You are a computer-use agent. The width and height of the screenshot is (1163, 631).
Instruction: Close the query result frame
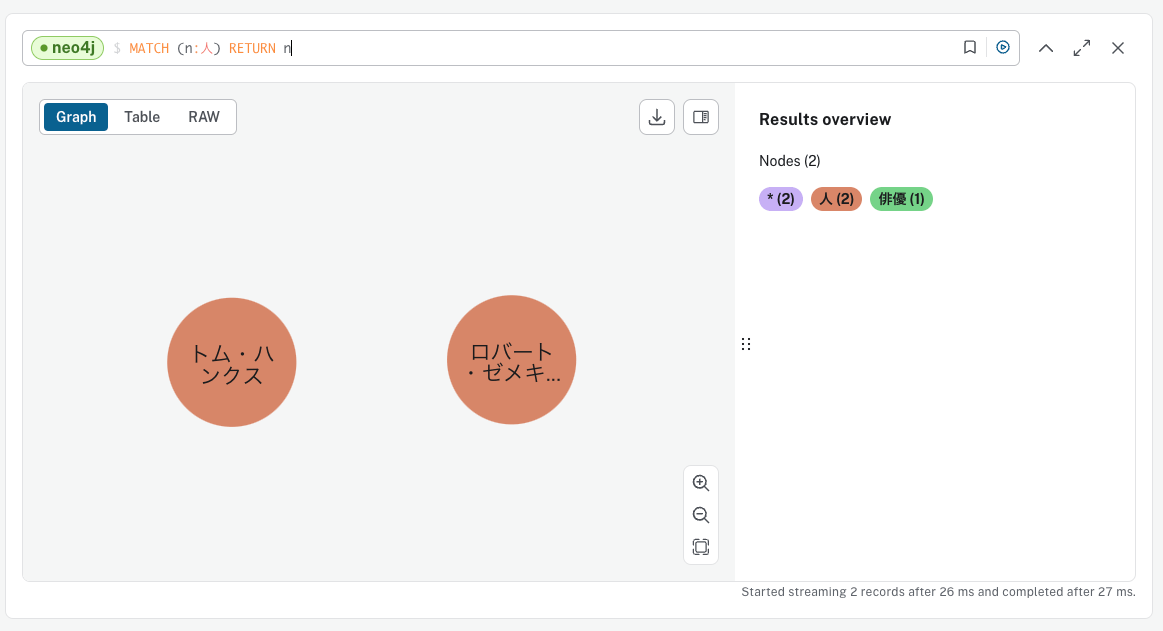click(x=1118, y=48)
